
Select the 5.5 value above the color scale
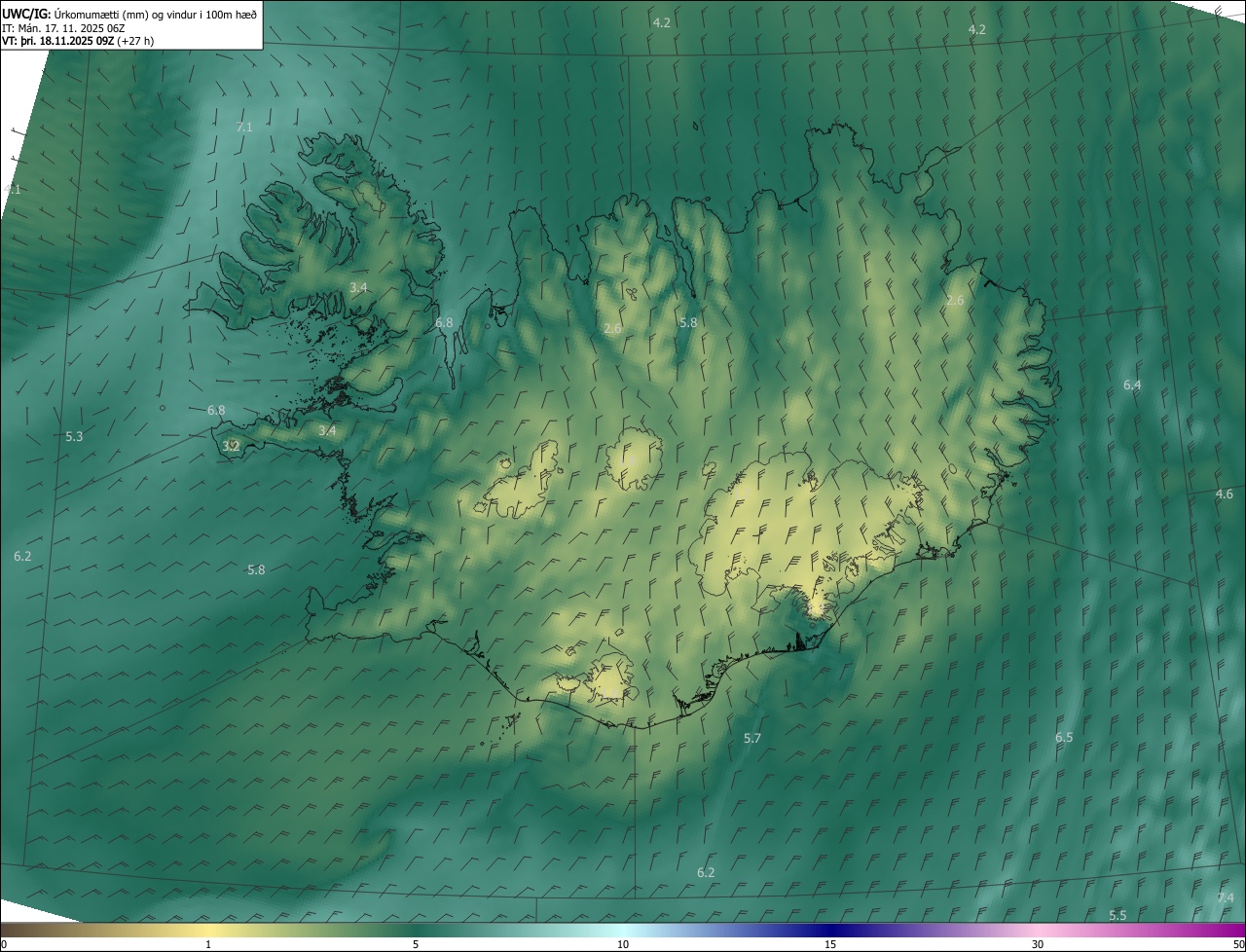click(1118, 916)
